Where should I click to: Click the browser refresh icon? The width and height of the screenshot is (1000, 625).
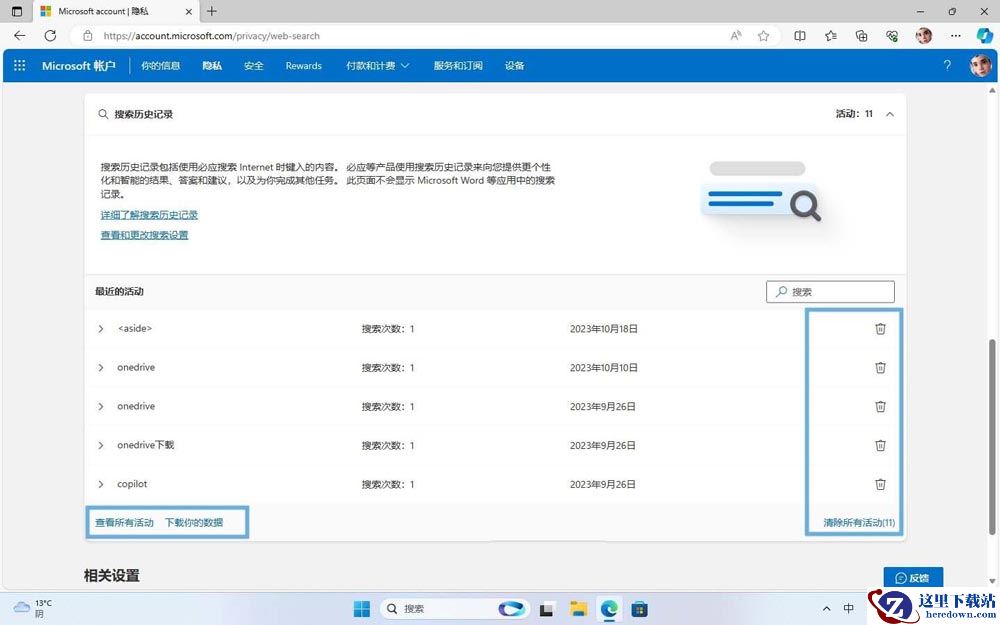pos(50,36)
